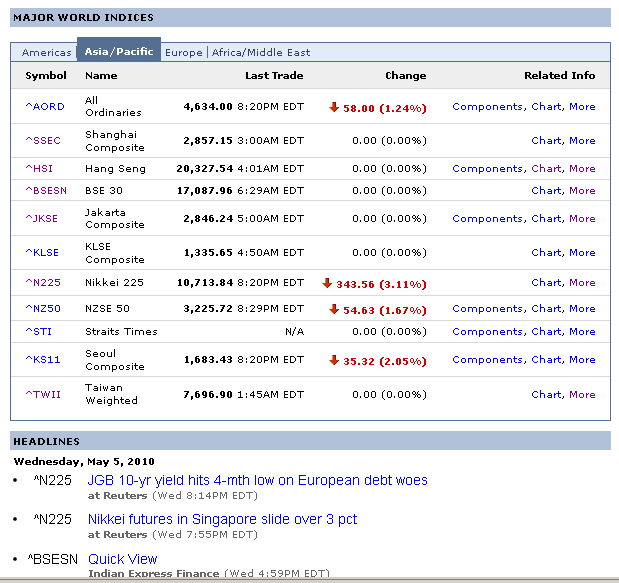Click the Change column header
619x583 pixels.
tap(405, 75)
